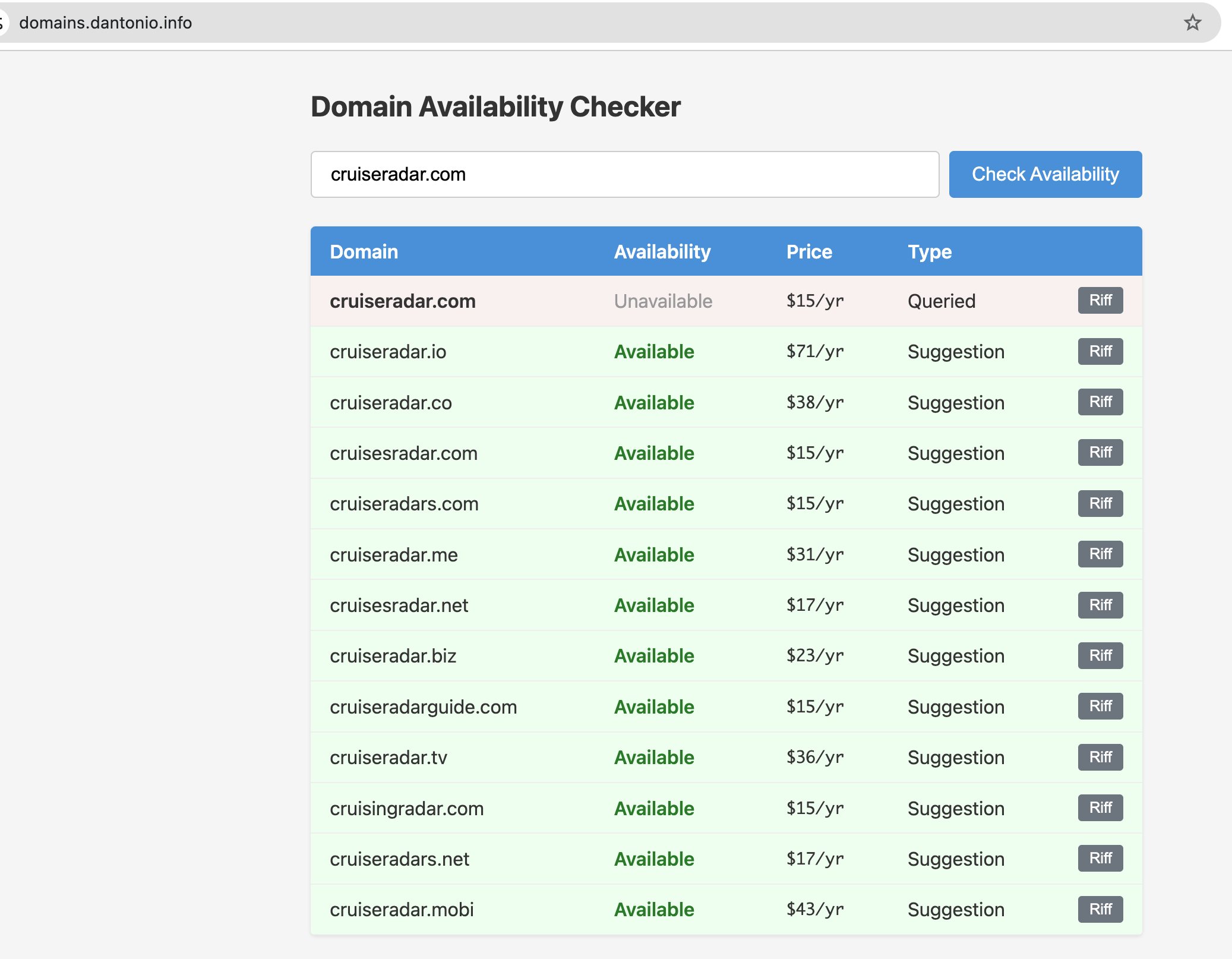Click the Domain column header
The image size is (1232, 959).
point(364,251)
